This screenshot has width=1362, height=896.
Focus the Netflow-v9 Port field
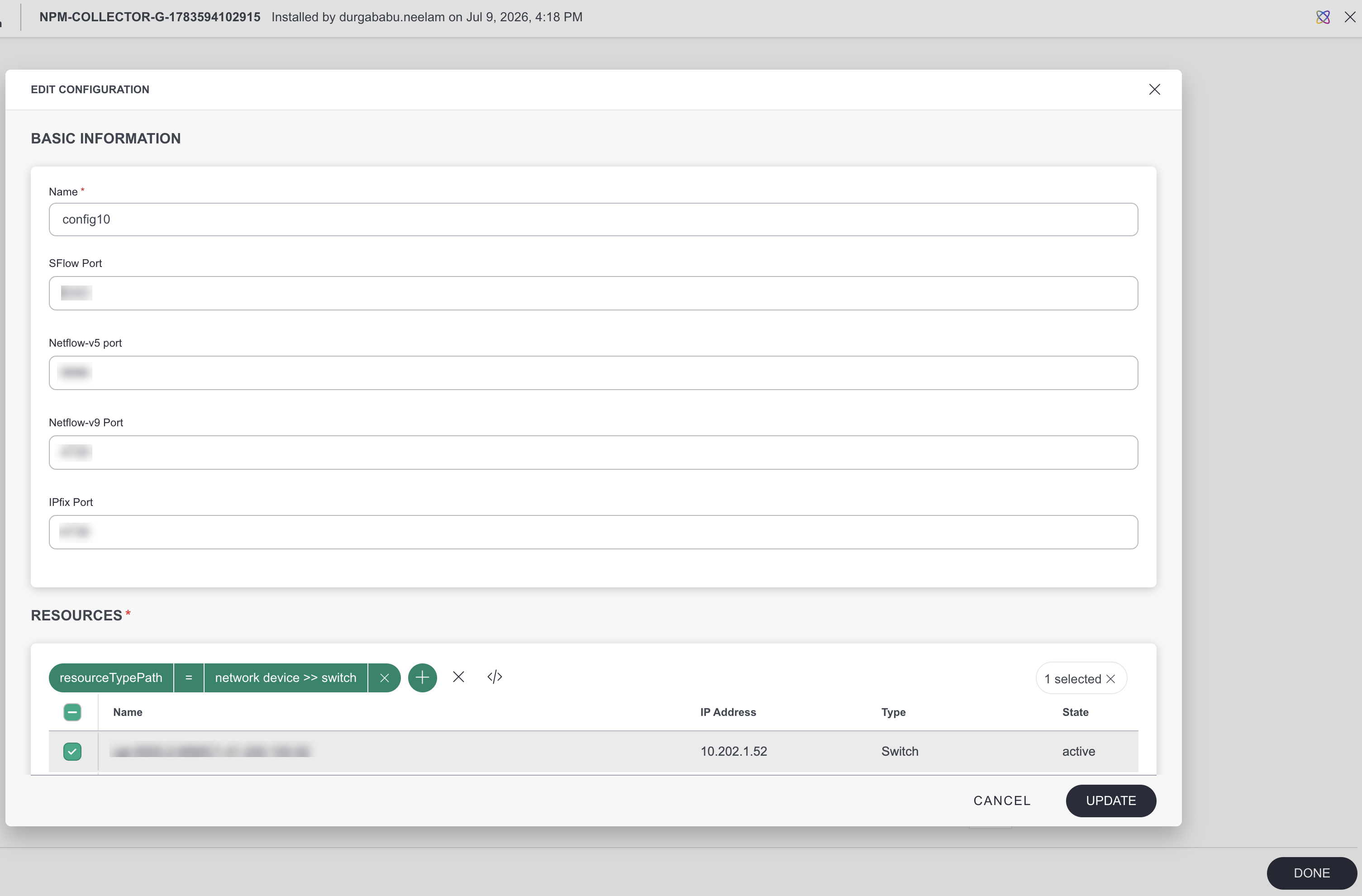pyautogui.click(x=594, y=452)
